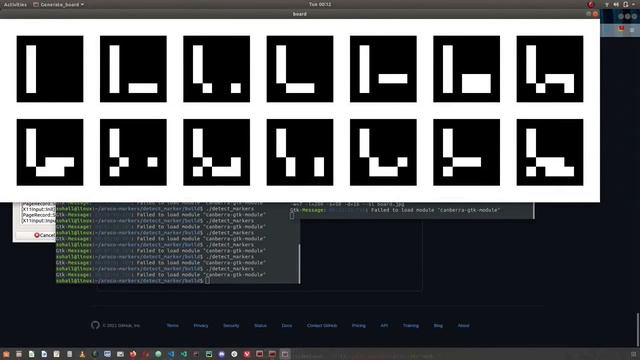
Task: Open the Blog footer link
Action: pyautogui.click(x=438, y=326)
